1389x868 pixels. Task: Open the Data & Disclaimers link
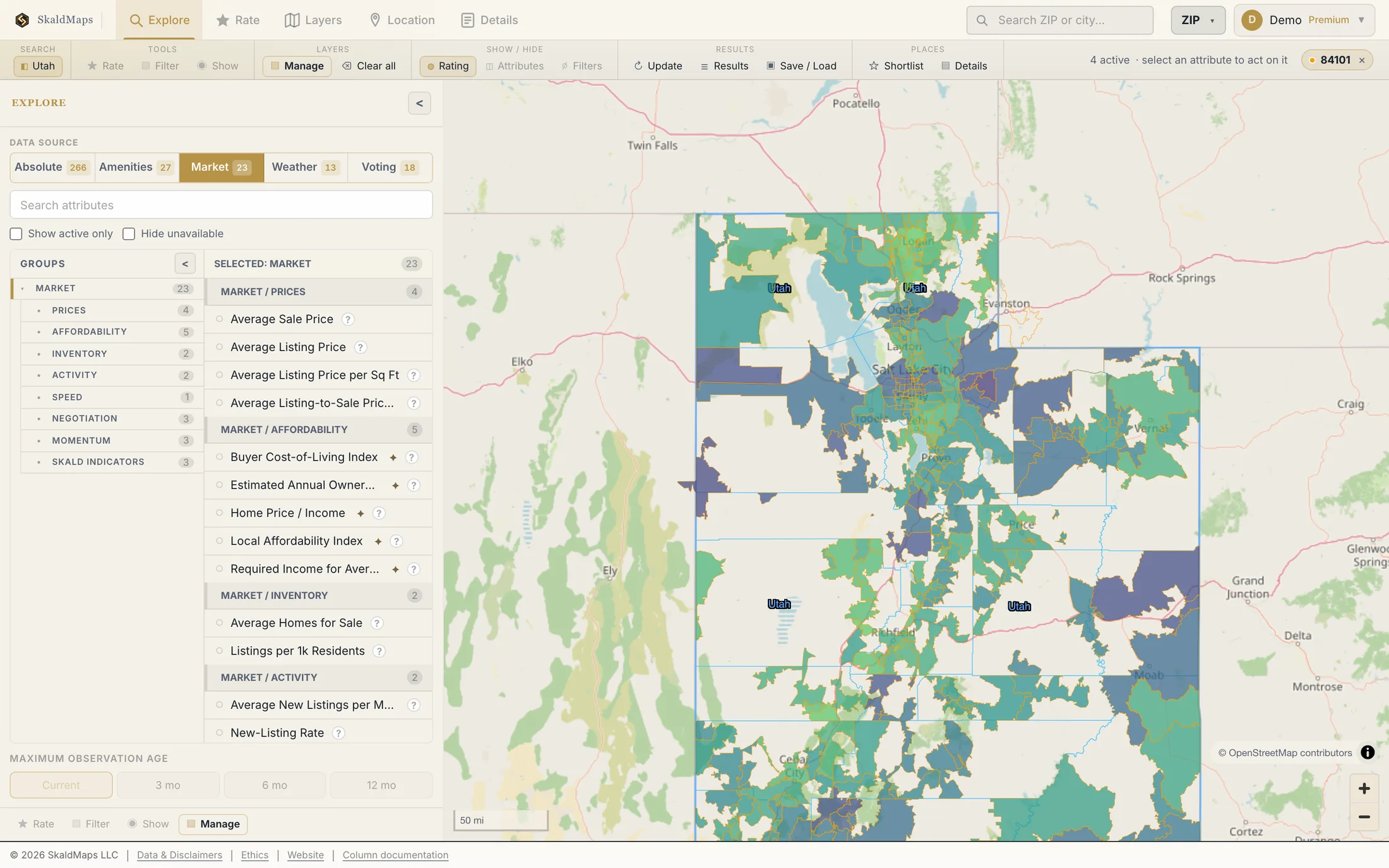coord(179,855)
